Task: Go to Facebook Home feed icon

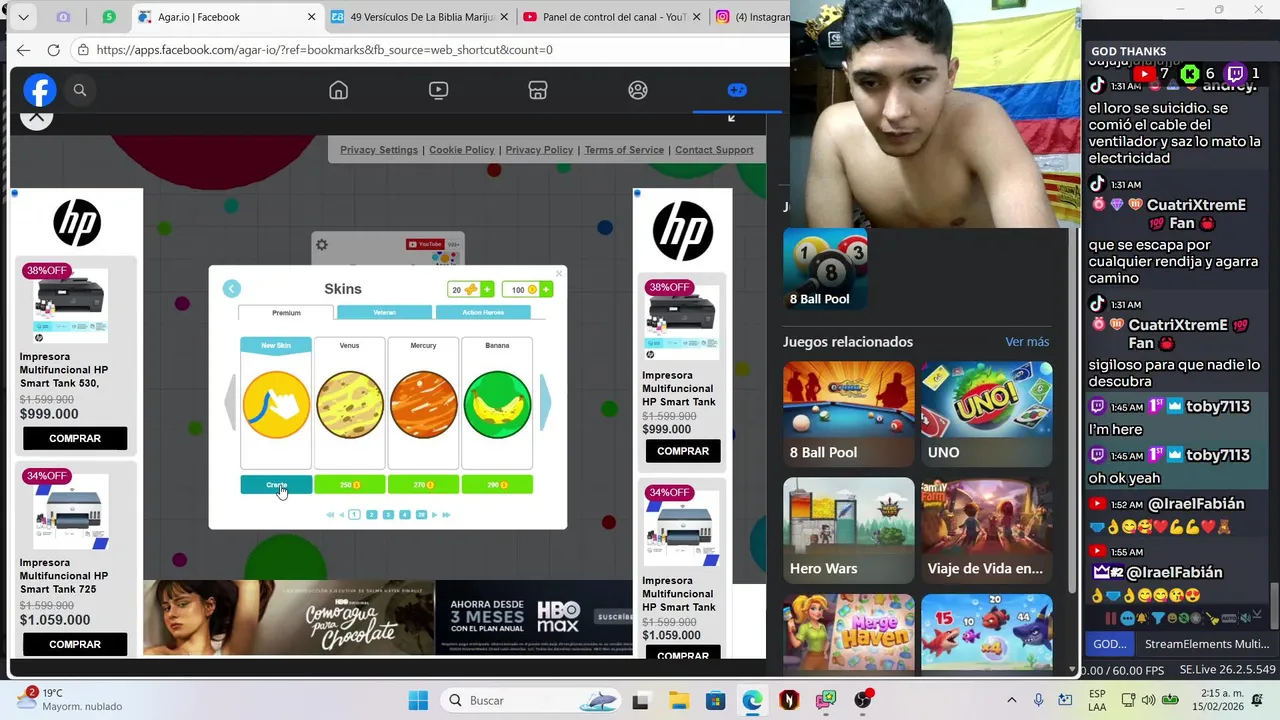Action: 339,90
